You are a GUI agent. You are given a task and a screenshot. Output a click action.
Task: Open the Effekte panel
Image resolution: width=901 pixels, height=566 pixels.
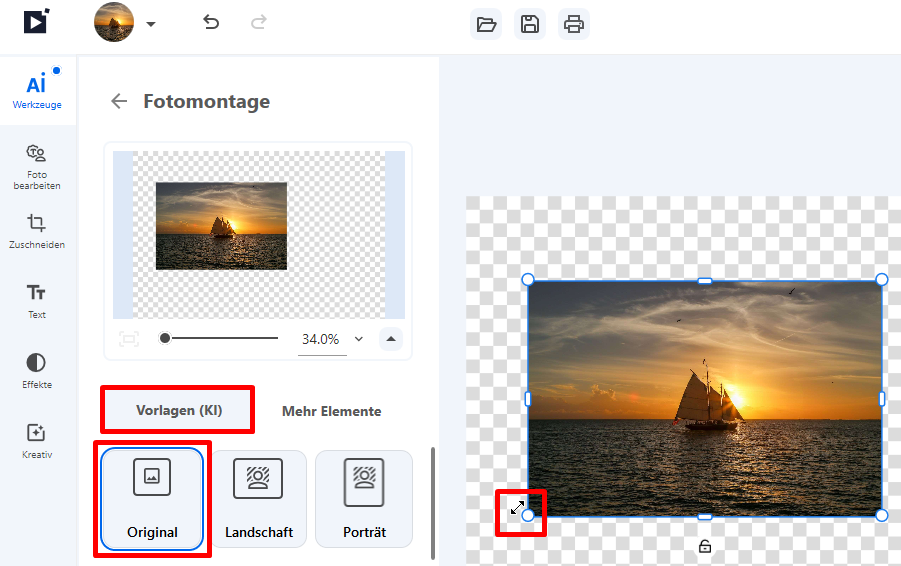point(37,371)
